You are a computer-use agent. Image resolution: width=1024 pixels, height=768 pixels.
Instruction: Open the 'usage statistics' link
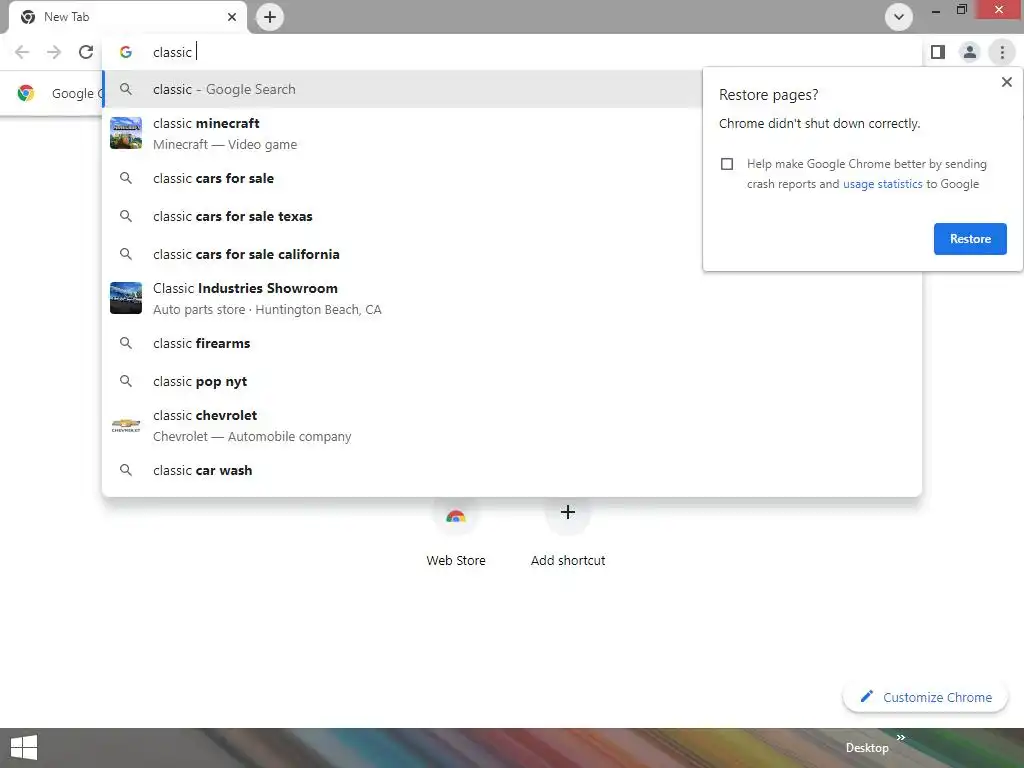click(x=882, y=184)
